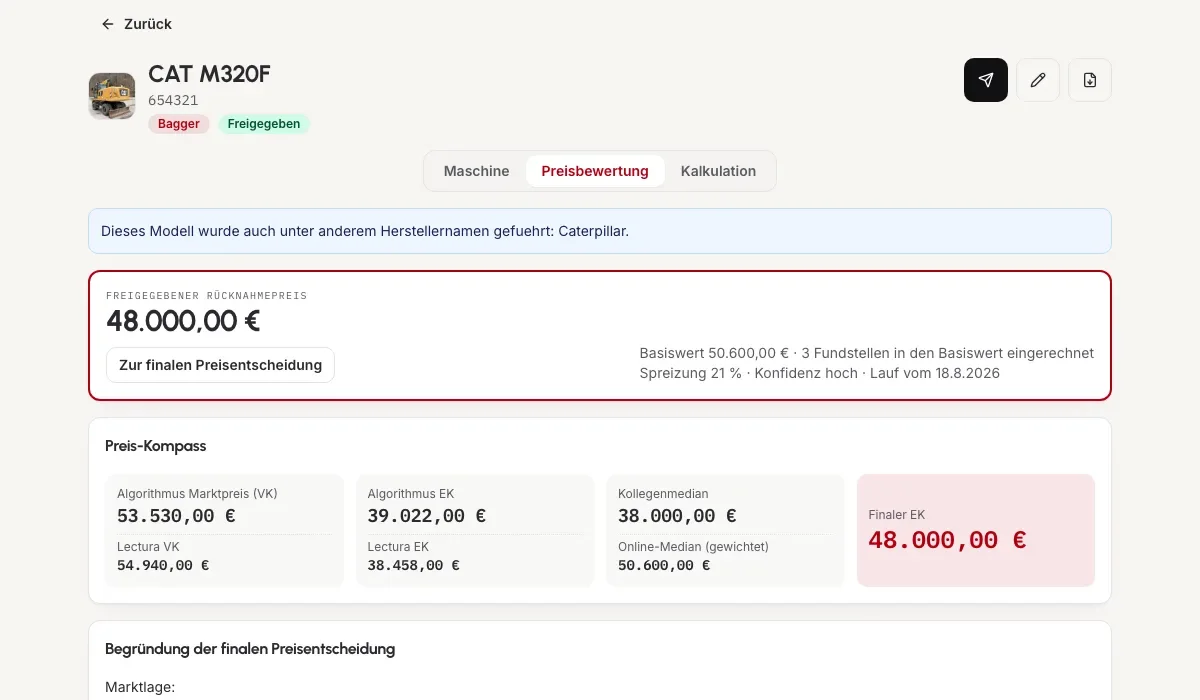The width and height of the screenshot is (1200, 700).
Task: Click the Zurück link text
Action: pyautogui.click(x=148, y=24)
